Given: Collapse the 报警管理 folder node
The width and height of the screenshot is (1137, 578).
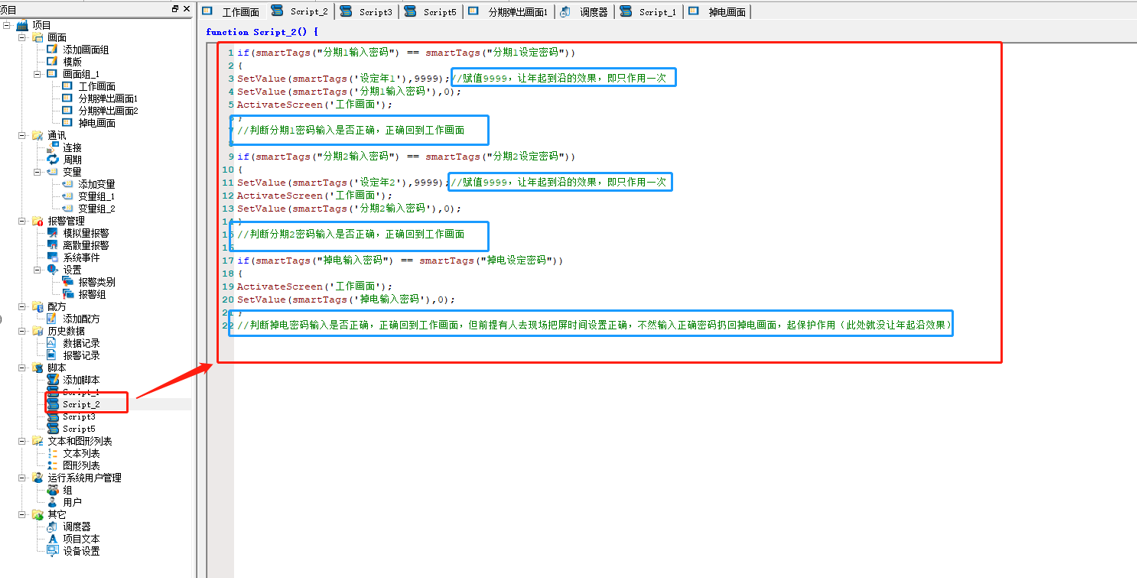Looking at the screenshot, I should pyautogui.click(x=22, y=220).
